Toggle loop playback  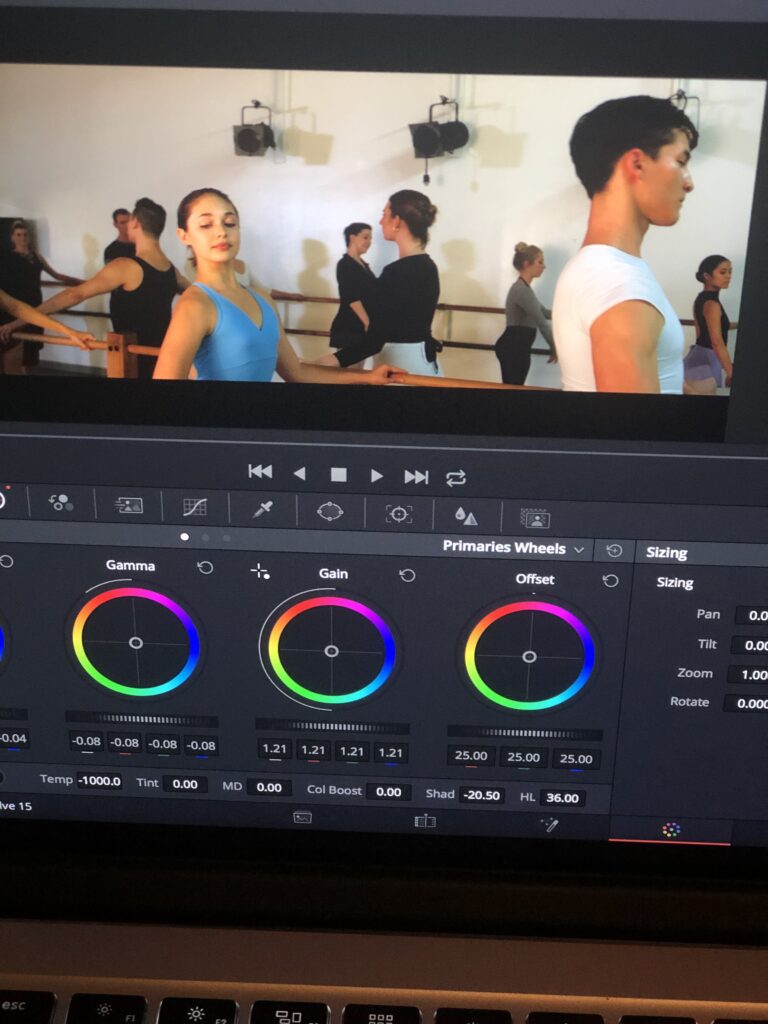click(456, 478)
